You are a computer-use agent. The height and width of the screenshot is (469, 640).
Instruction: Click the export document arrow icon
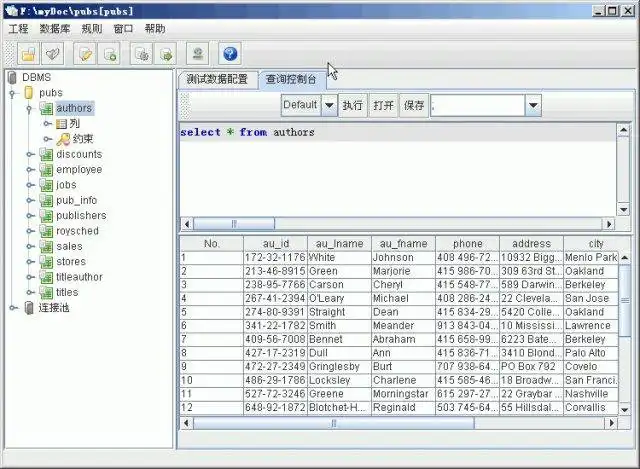(165, 53)
